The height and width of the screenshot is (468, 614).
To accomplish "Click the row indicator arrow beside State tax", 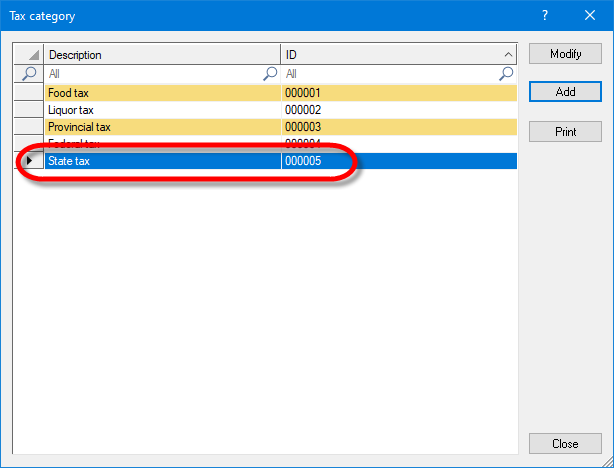I will point(29,161).
